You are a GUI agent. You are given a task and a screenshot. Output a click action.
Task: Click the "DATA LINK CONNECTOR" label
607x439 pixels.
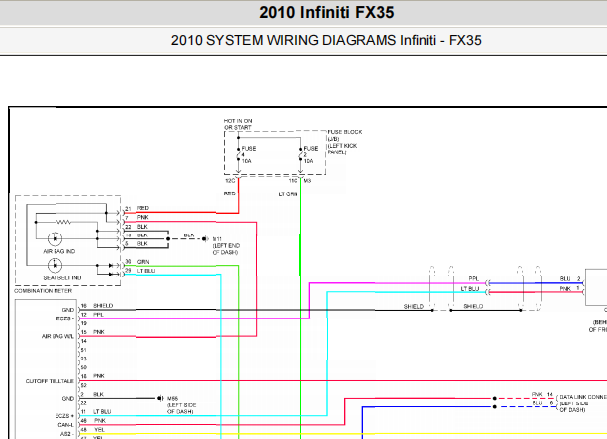pyautogui.click(x=583, y=397)
